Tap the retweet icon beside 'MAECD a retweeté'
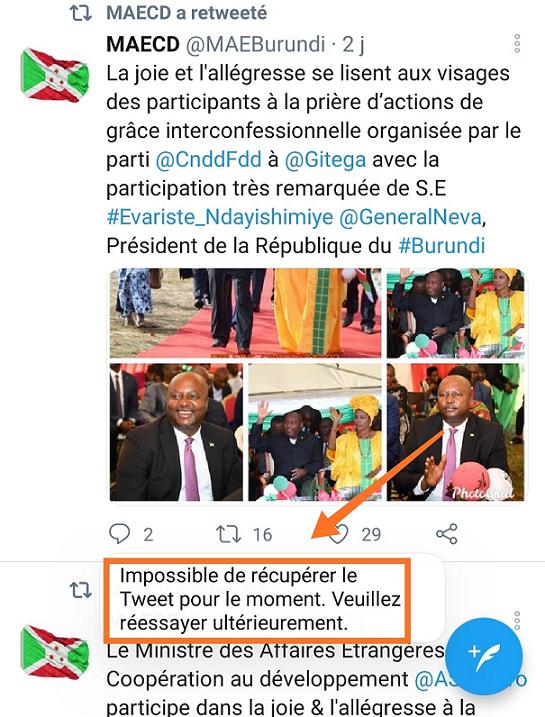Viewport: 545px width, 717px height. pos(81,13)
